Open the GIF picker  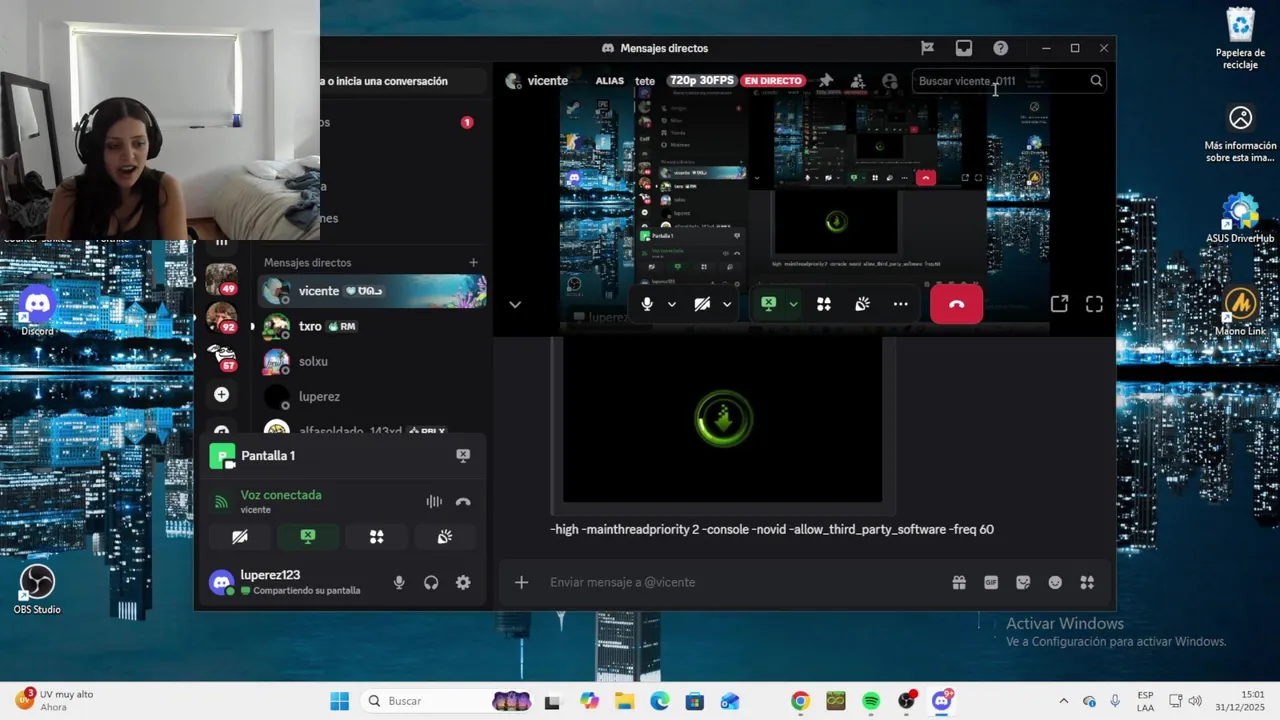click(991, 582)
